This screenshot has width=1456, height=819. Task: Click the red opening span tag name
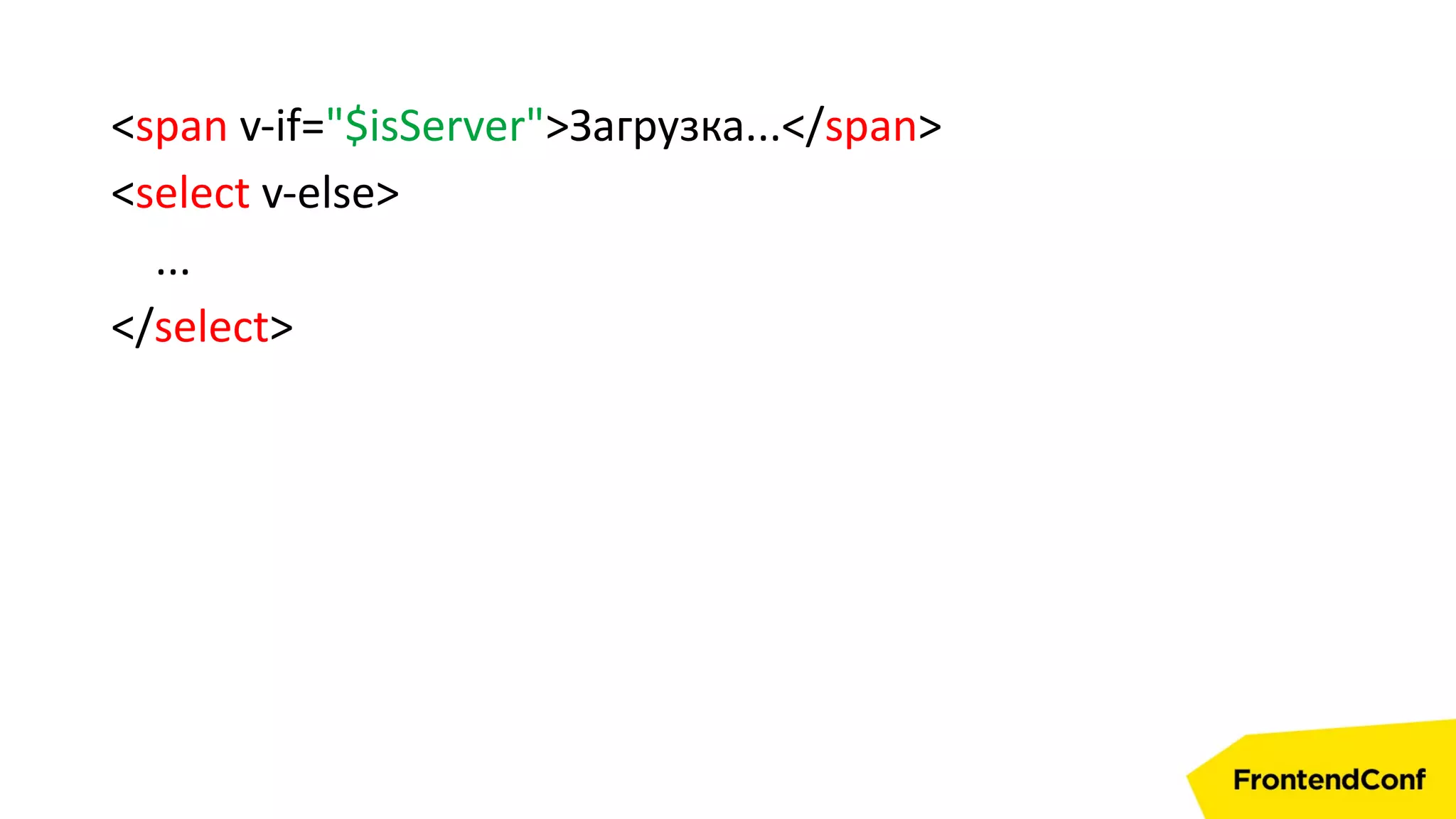coord(181,129)
